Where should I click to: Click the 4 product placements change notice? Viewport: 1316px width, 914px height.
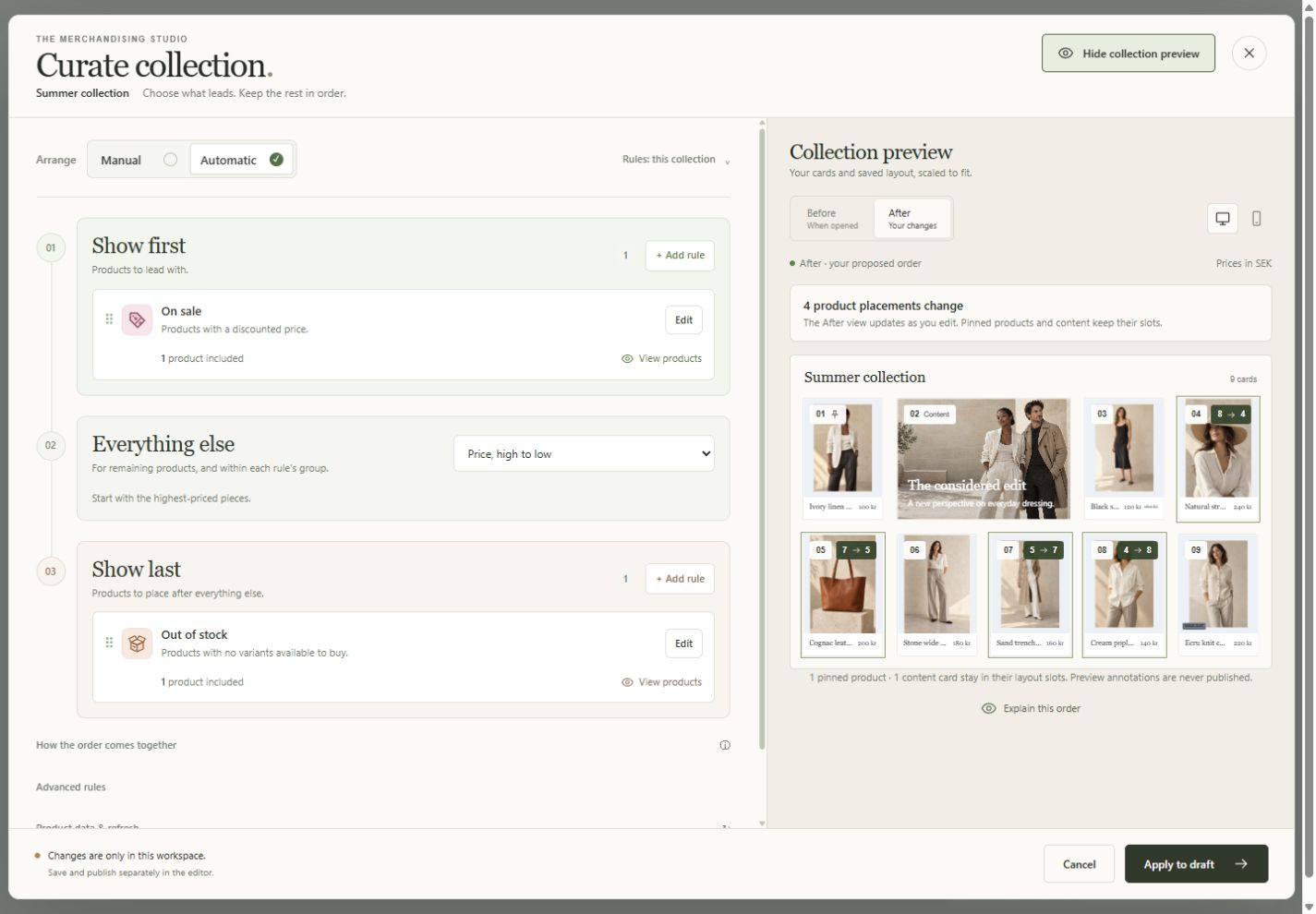point(1031,313)
